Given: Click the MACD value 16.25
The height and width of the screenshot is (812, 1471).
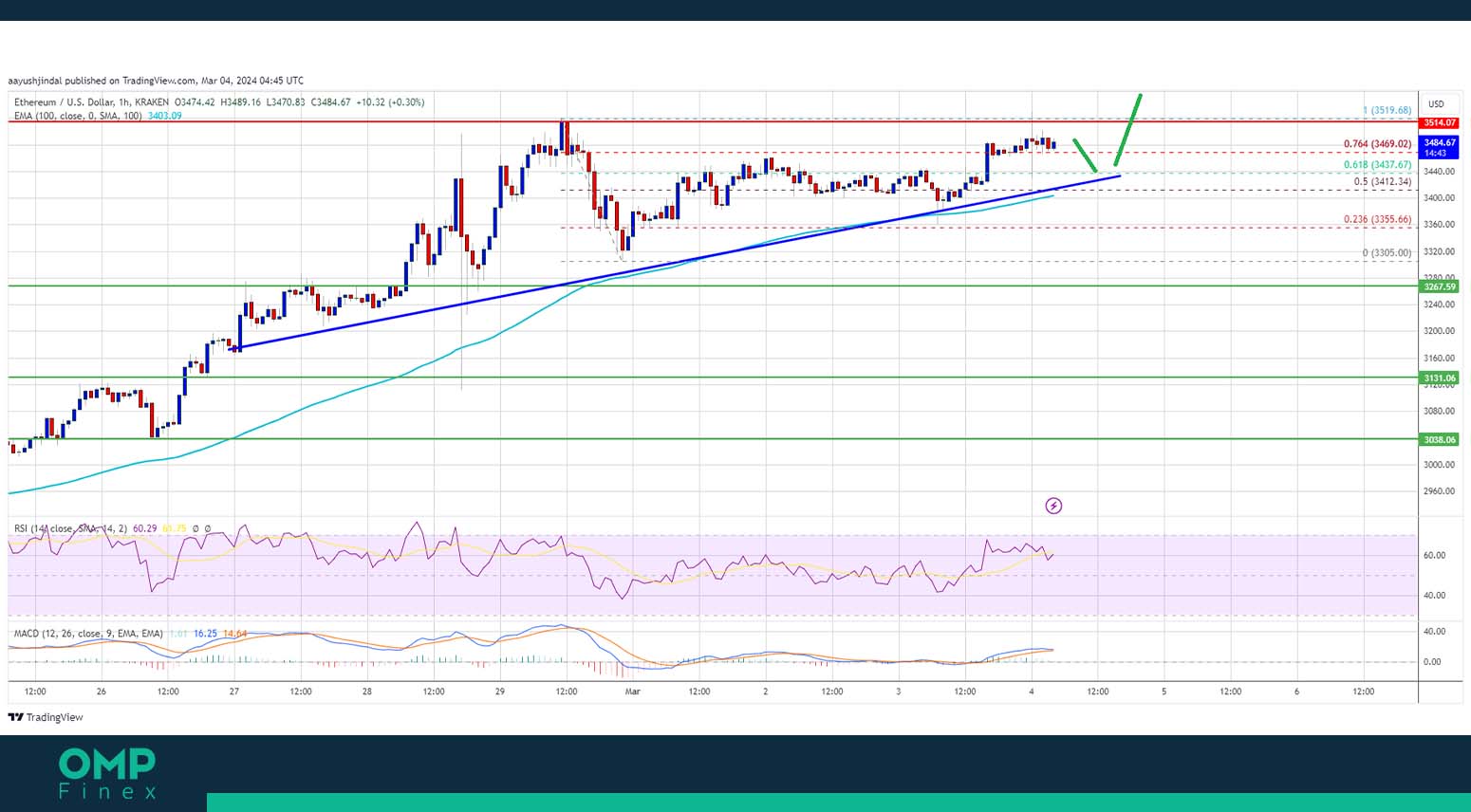Looking at the screenshot, I should pos(205,634).
